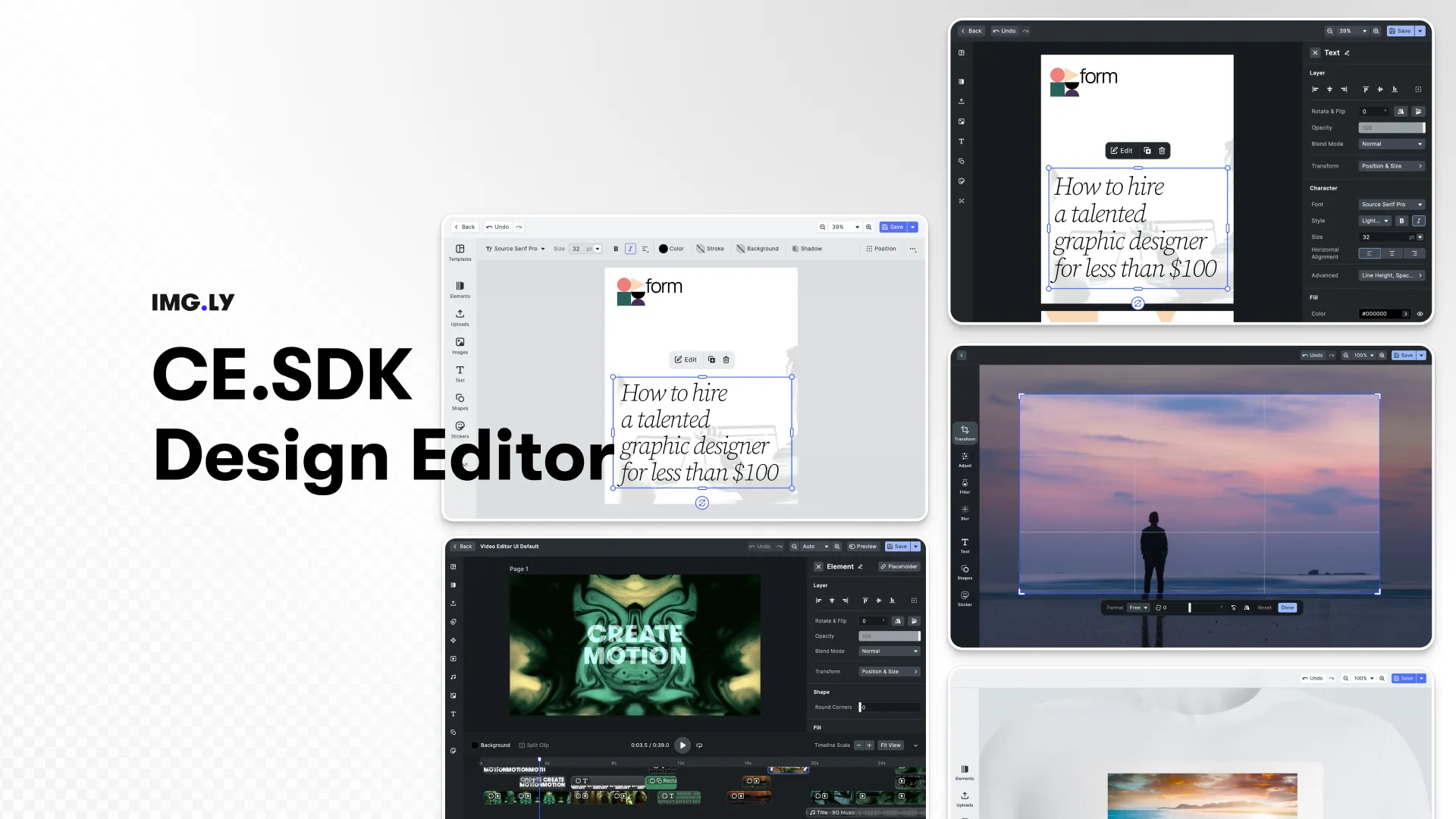Toggle the fill color eye icon in dark Text panel
The image size is (1456, 819).
[1420, 314]
